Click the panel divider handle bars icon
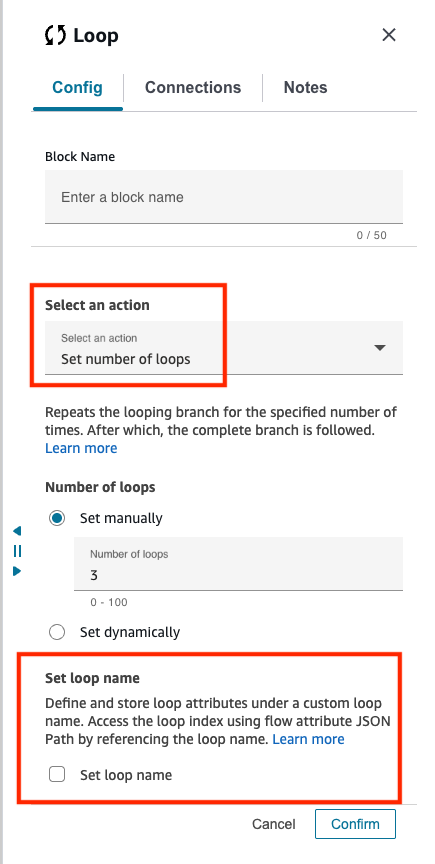The width and height of the screenshot is (435, 864). tap(17, 551)
